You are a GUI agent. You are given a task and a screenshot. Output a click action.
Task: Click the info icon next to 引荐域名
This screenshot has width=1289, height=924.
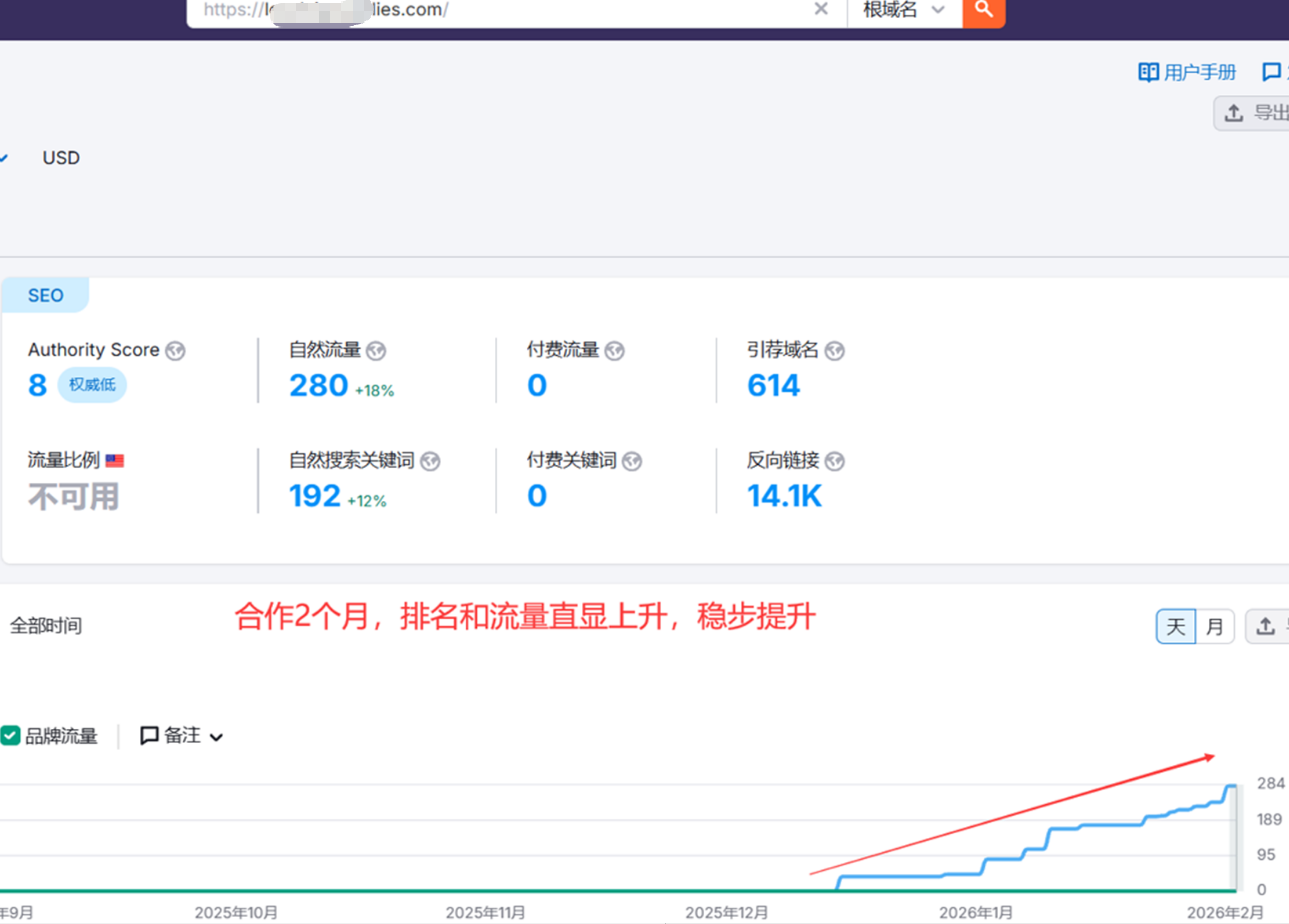(x=835, y=351)
